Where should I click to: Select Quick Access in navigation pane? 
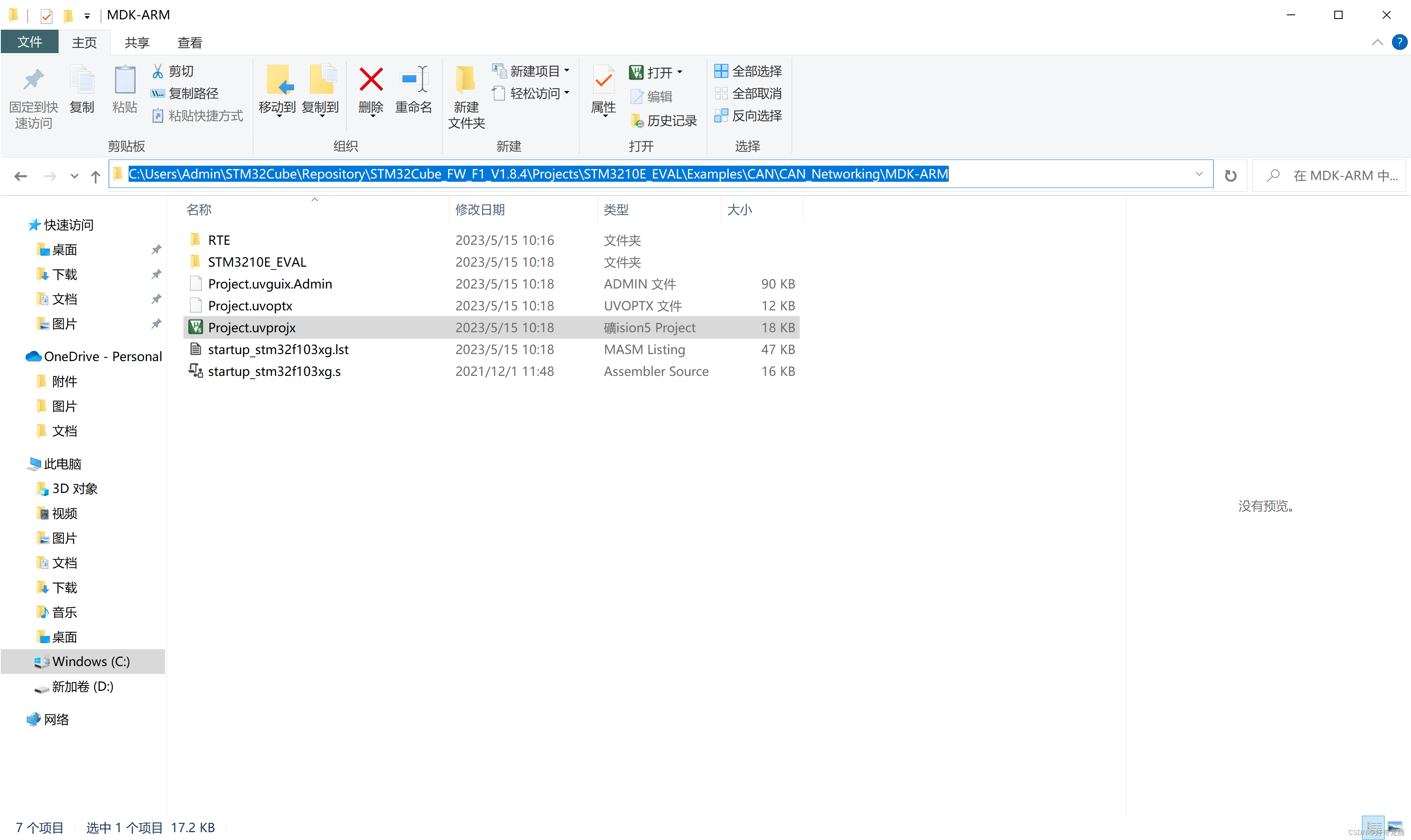[61, 225]
